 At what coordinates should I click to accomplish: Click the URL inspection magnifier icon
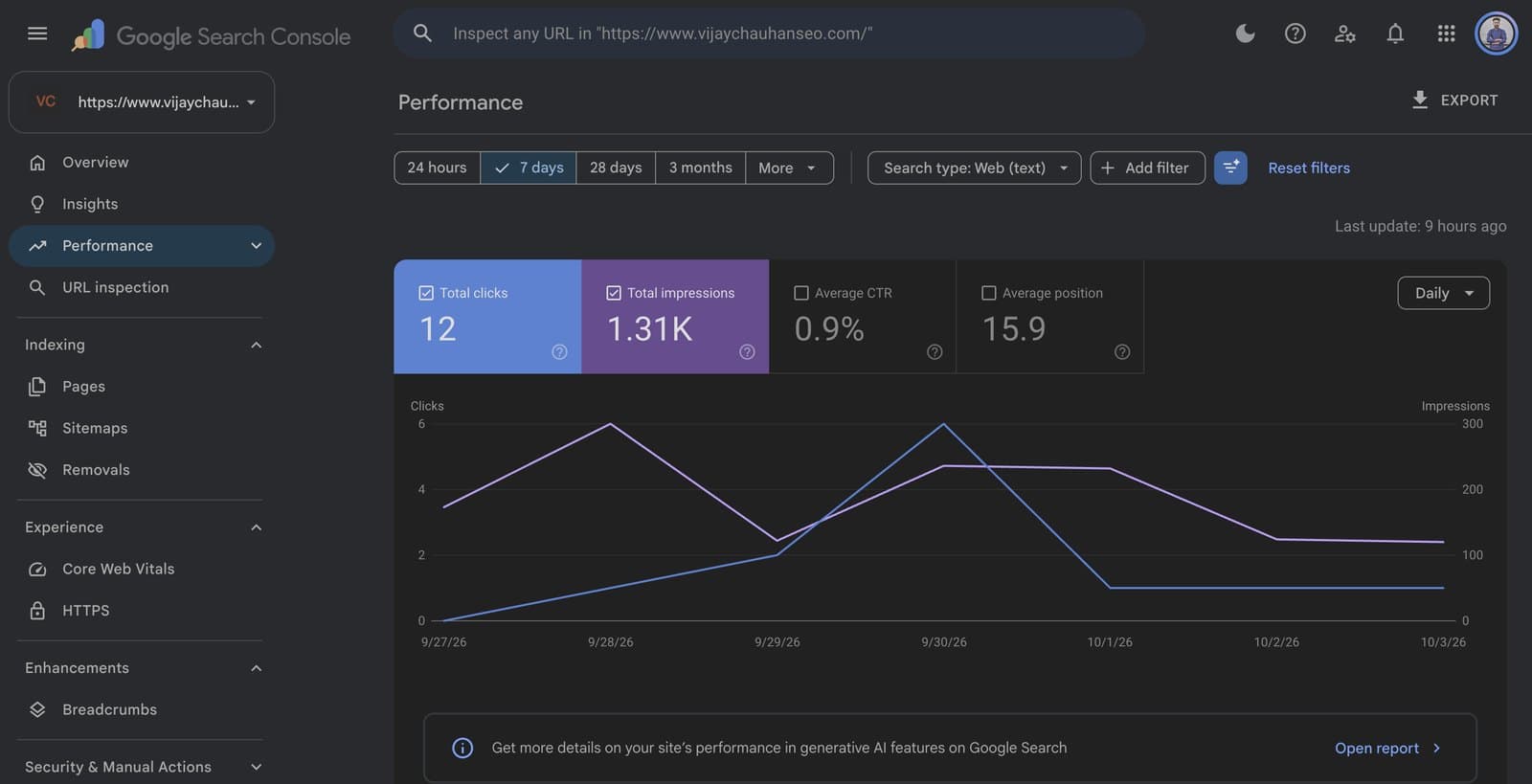pyautogui.click(x=37, y=287)
